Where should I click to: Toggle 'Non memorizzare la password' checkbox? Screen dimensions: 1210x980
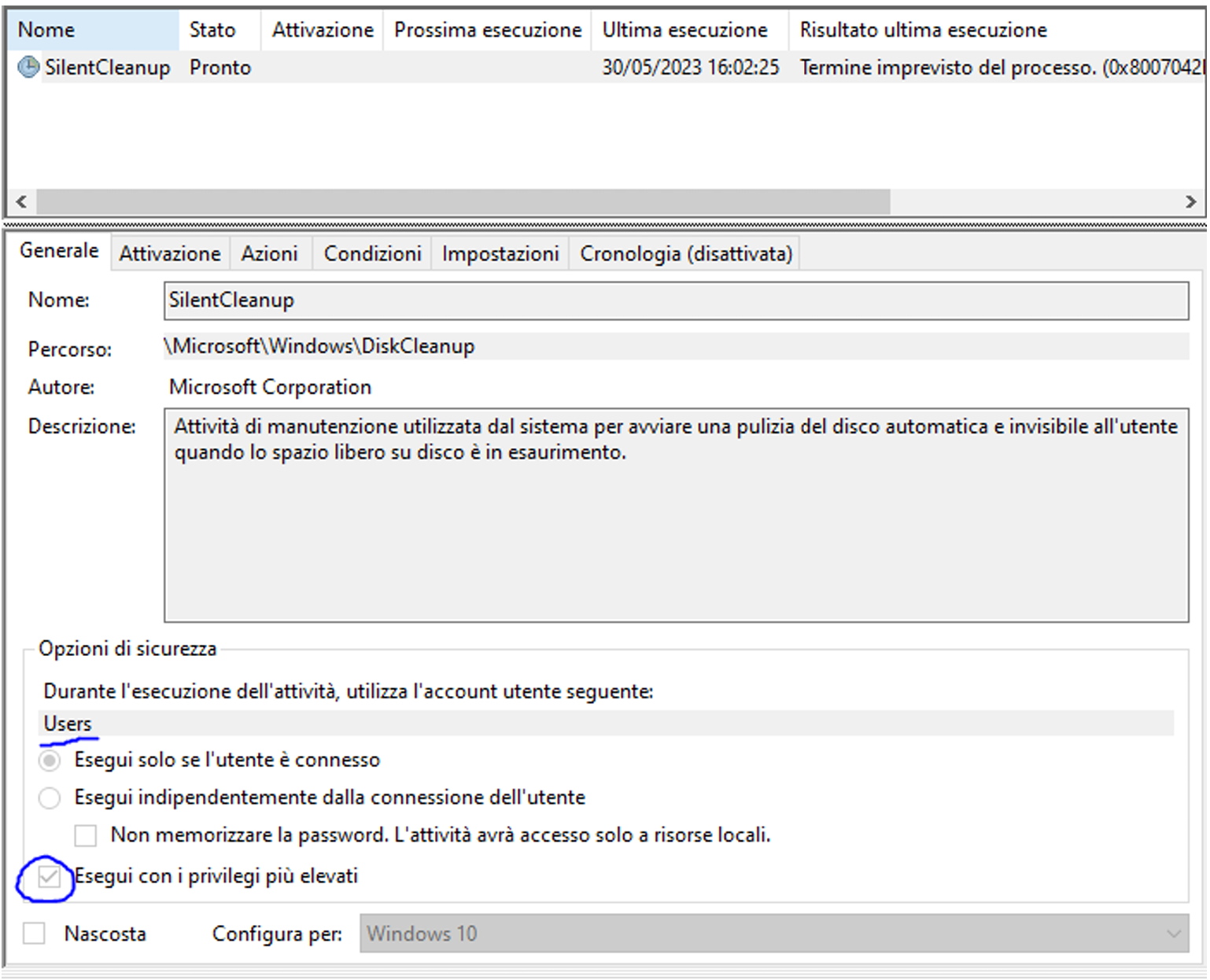click(x=85, y=835)
